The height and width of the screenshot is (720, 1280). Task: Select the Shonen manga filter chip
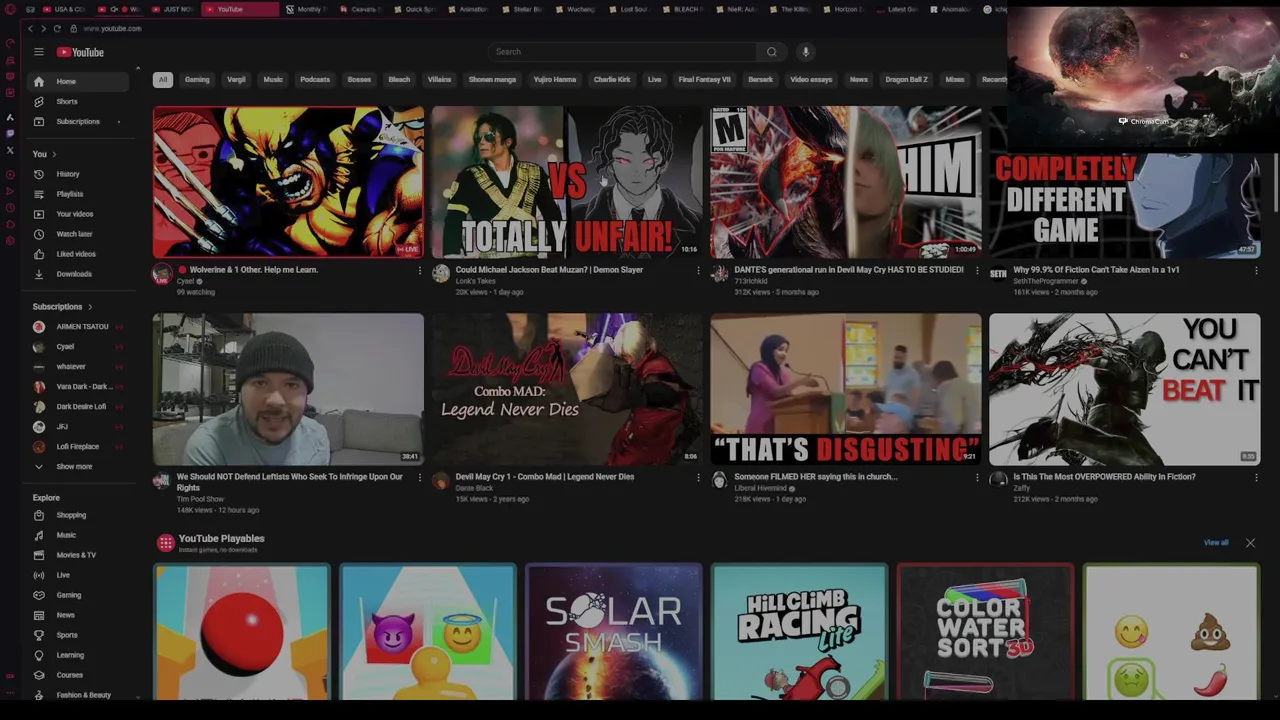(492, 79)
